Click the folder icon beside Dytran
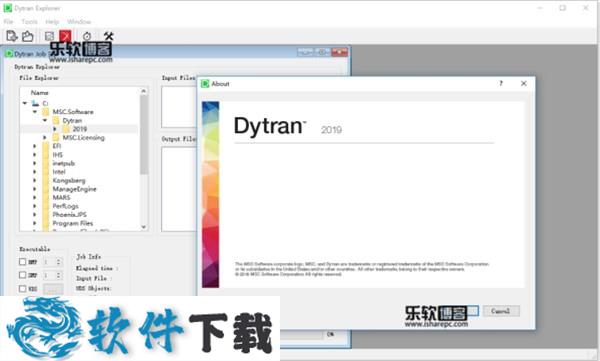600x361 pixels. [x=56, y=121]
